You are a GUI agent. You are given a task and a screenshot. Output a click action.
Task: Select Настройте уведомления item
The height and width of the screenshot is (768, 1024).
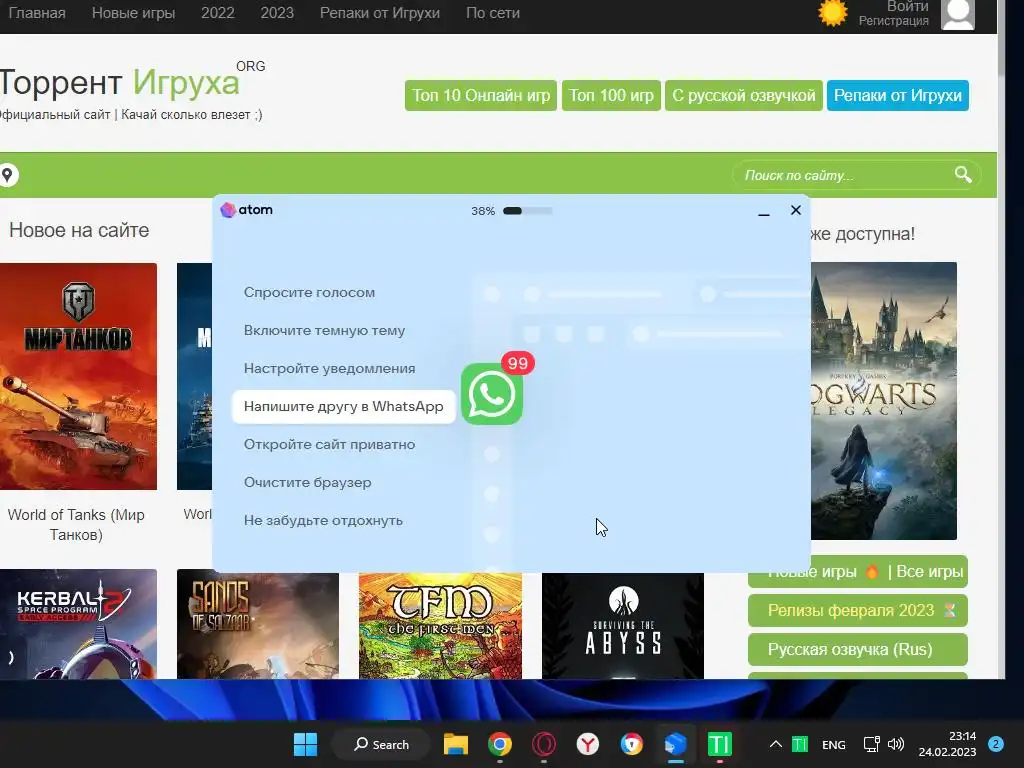(329, 368)
